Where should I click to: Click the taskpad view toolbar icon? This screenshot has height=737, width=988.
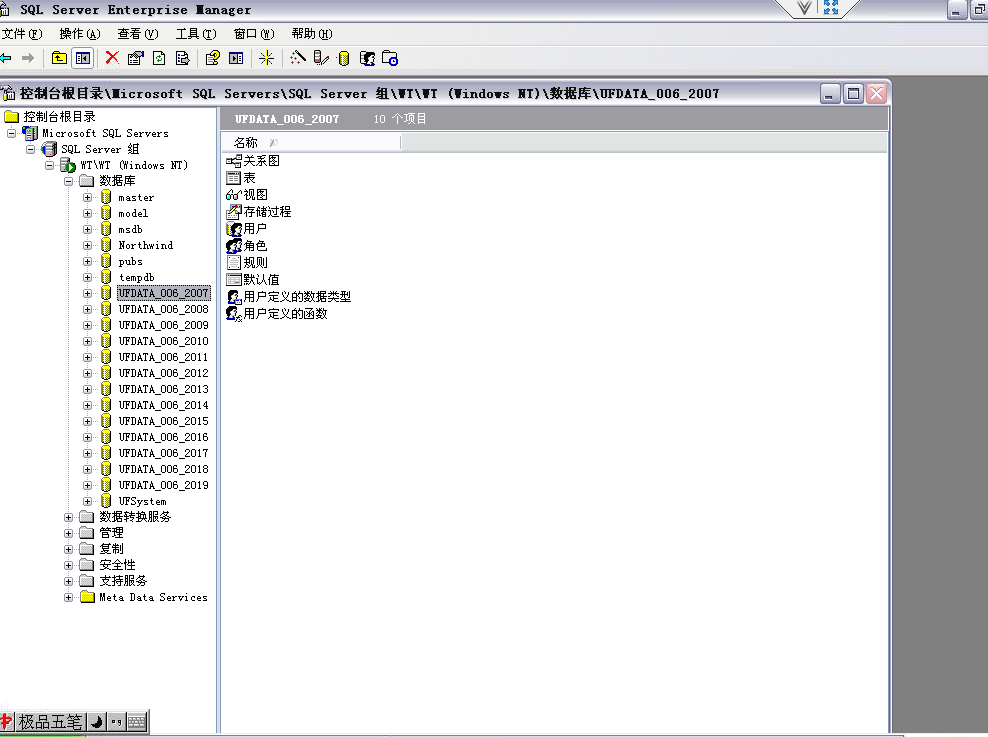click(x=236, y=59)
